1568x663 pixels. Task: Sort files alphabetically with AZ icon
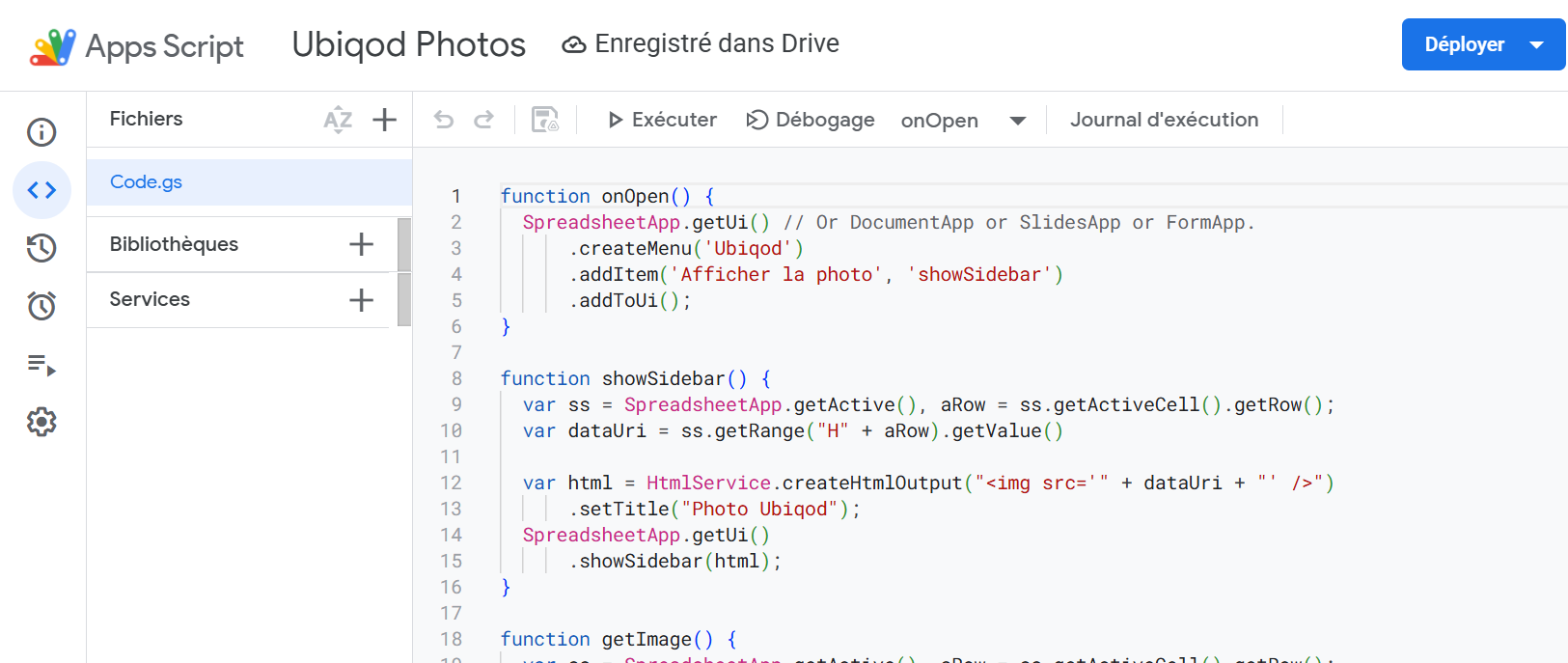pos(338,120)
